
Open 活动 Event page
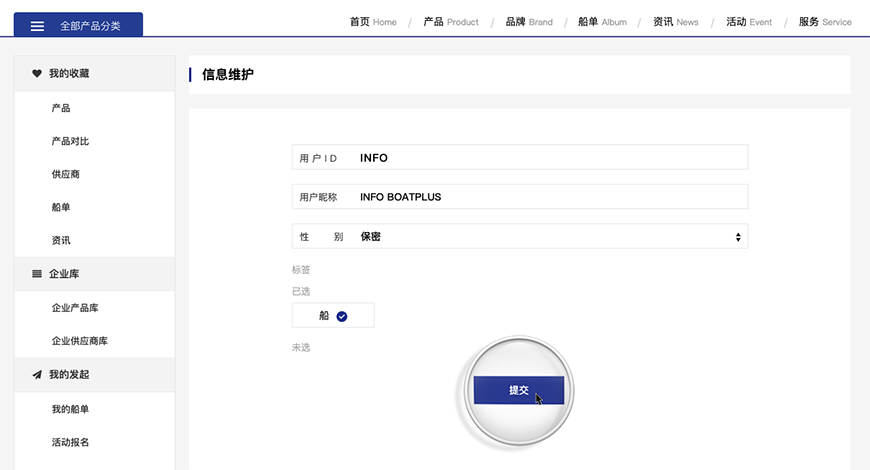tap(749, 22)
